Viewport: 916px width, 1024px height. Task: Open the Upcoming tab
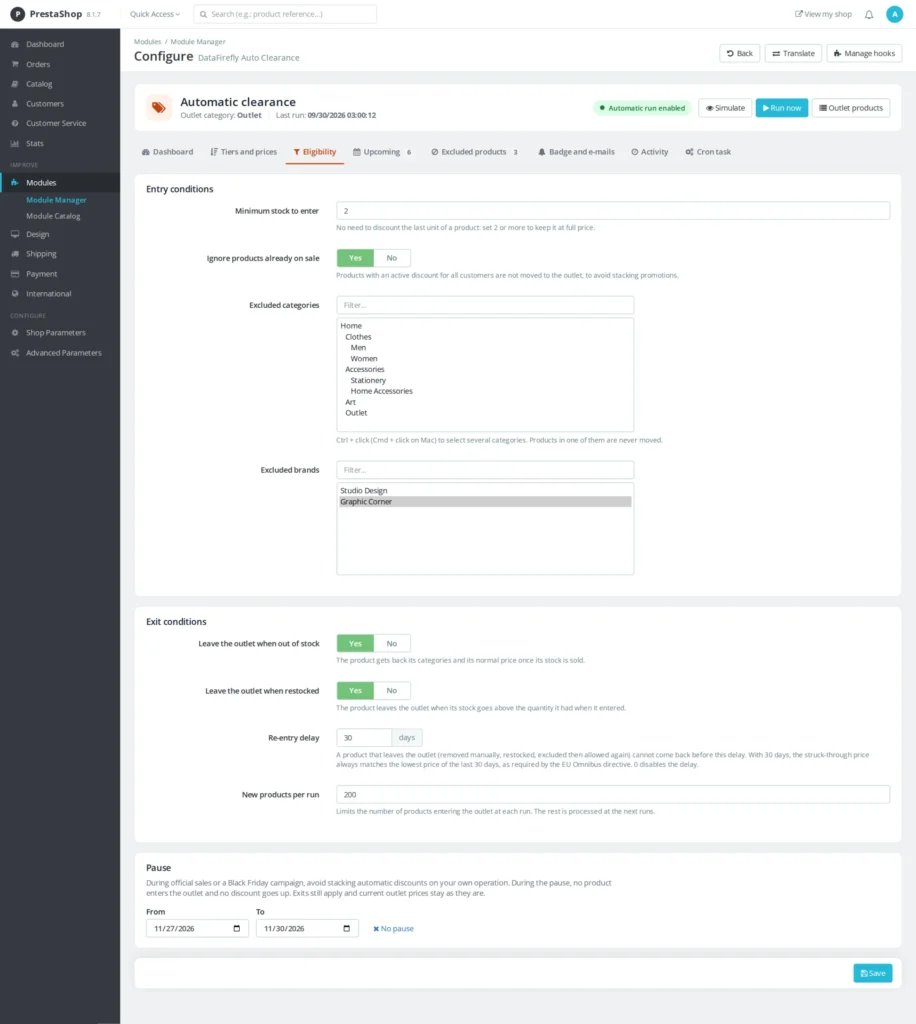point(383,152)
